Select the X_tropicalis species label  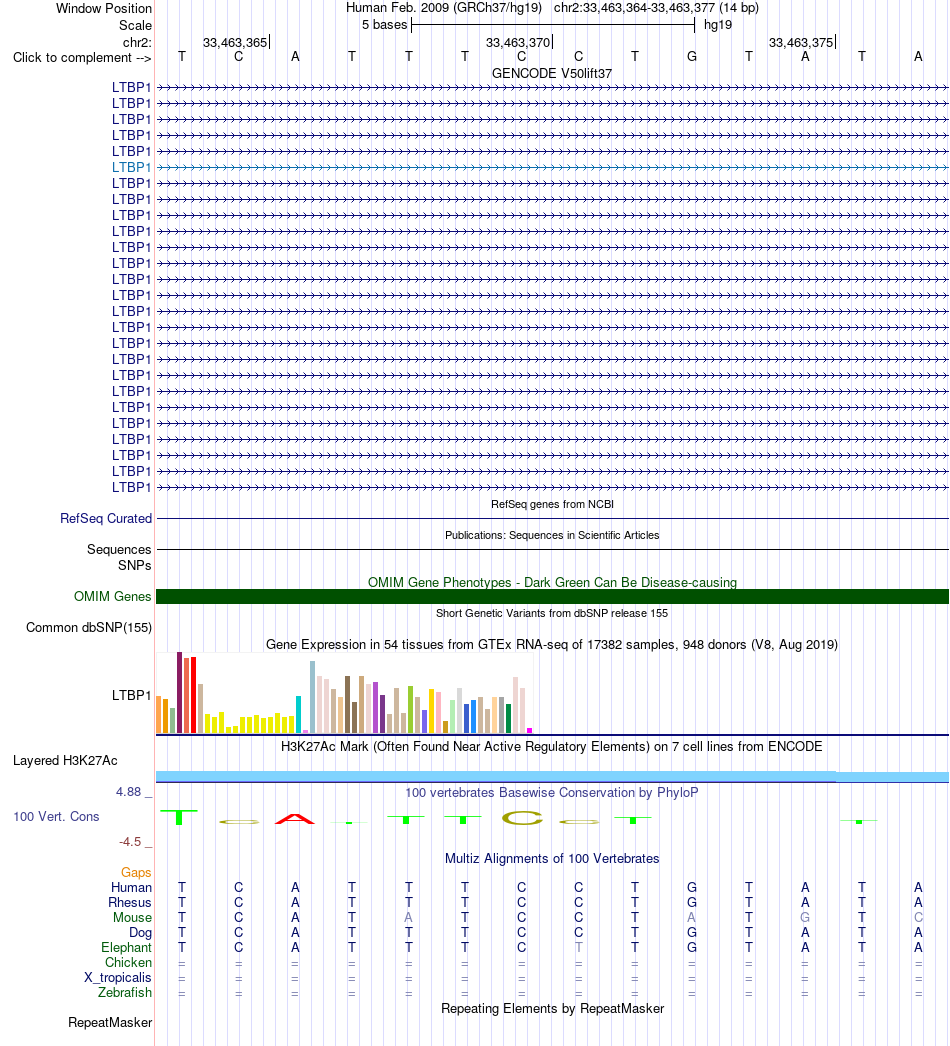118,977
